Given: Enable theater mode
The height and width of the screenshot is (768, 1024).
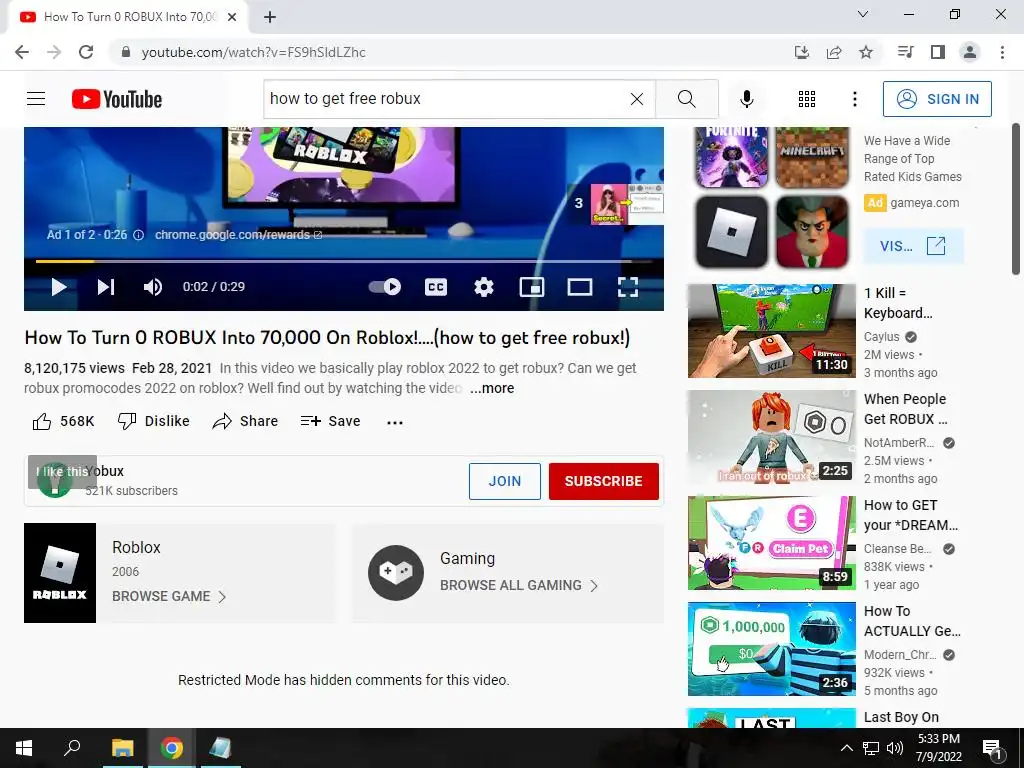Looking at the screenshot, I should (x=580, y=287).
